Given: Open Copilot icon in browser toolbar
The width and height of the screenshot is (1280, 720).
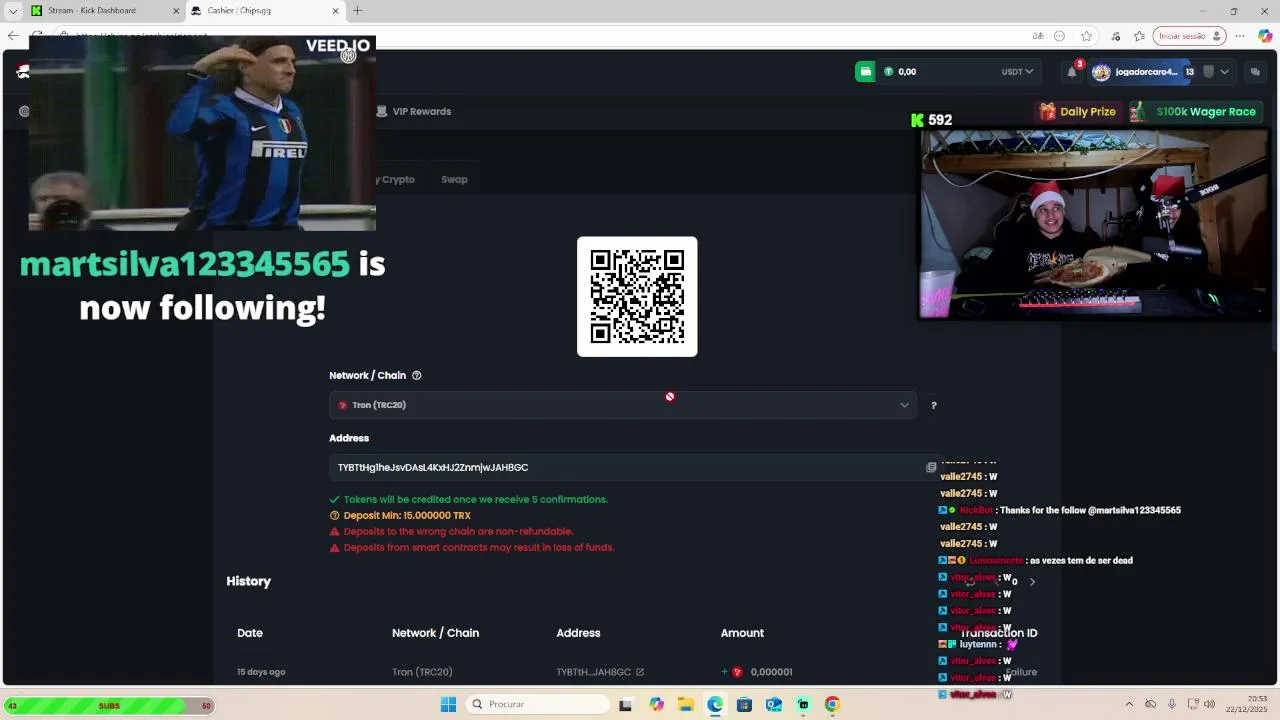Looking at the screenshot, I should tap(1265, 36).
